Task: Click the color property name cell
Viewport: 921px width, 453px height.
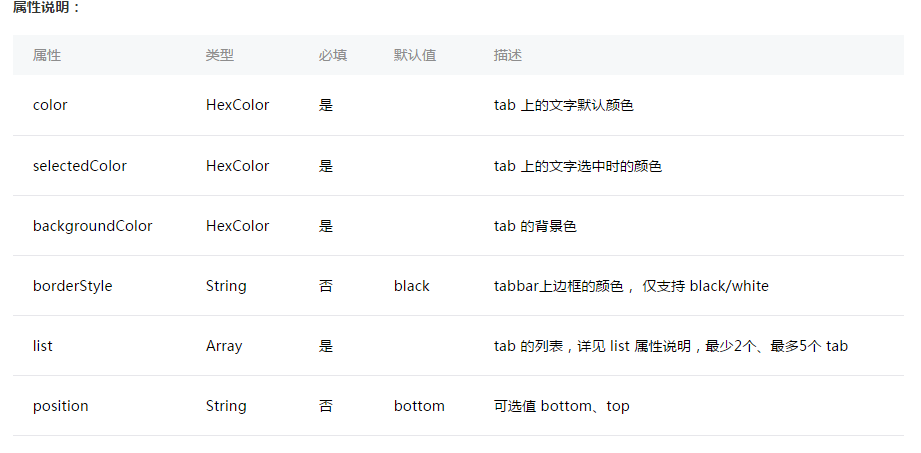Action: pos(50,105)
